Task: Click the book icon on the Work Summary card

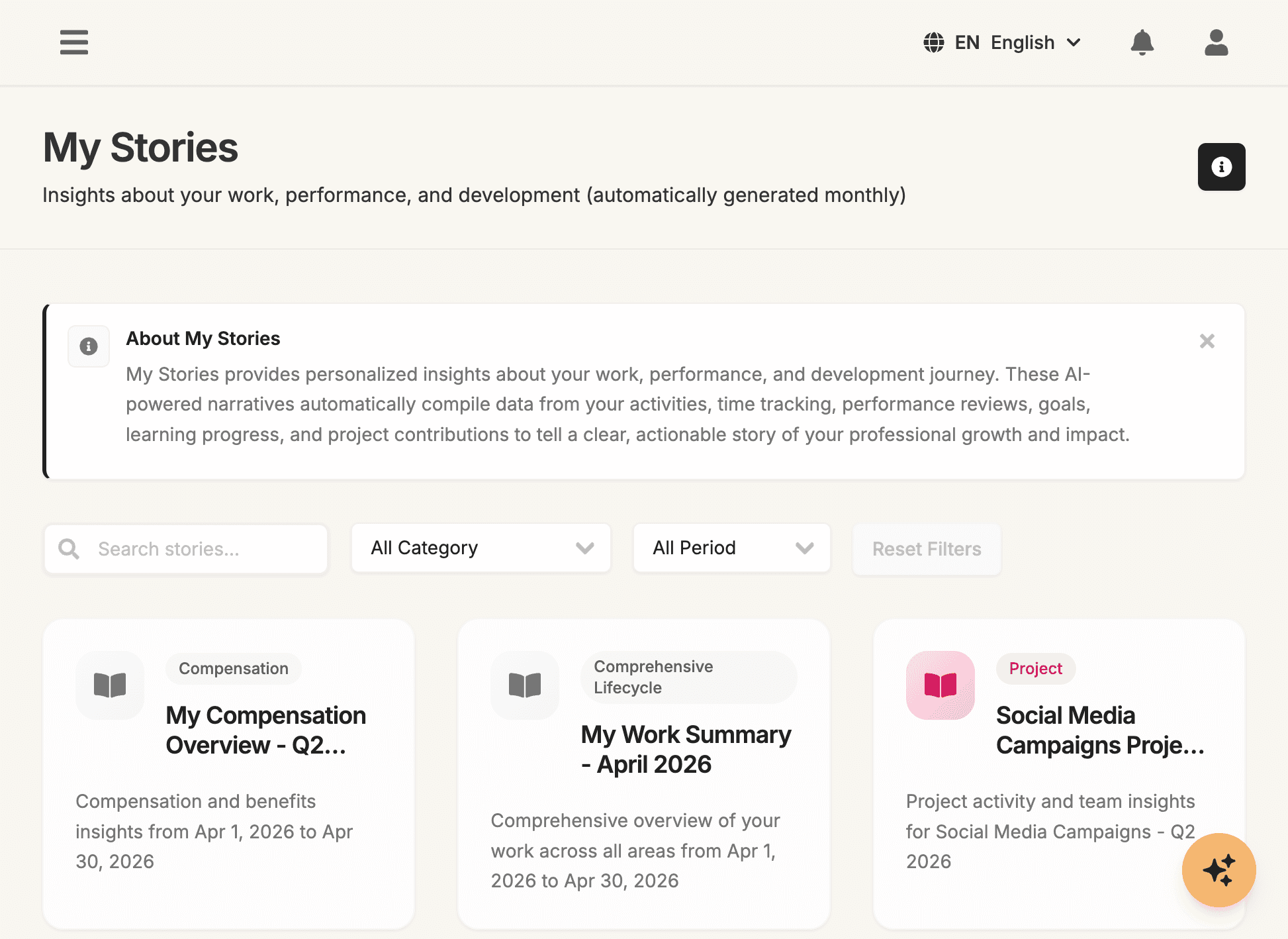Action: pos(525,685)
